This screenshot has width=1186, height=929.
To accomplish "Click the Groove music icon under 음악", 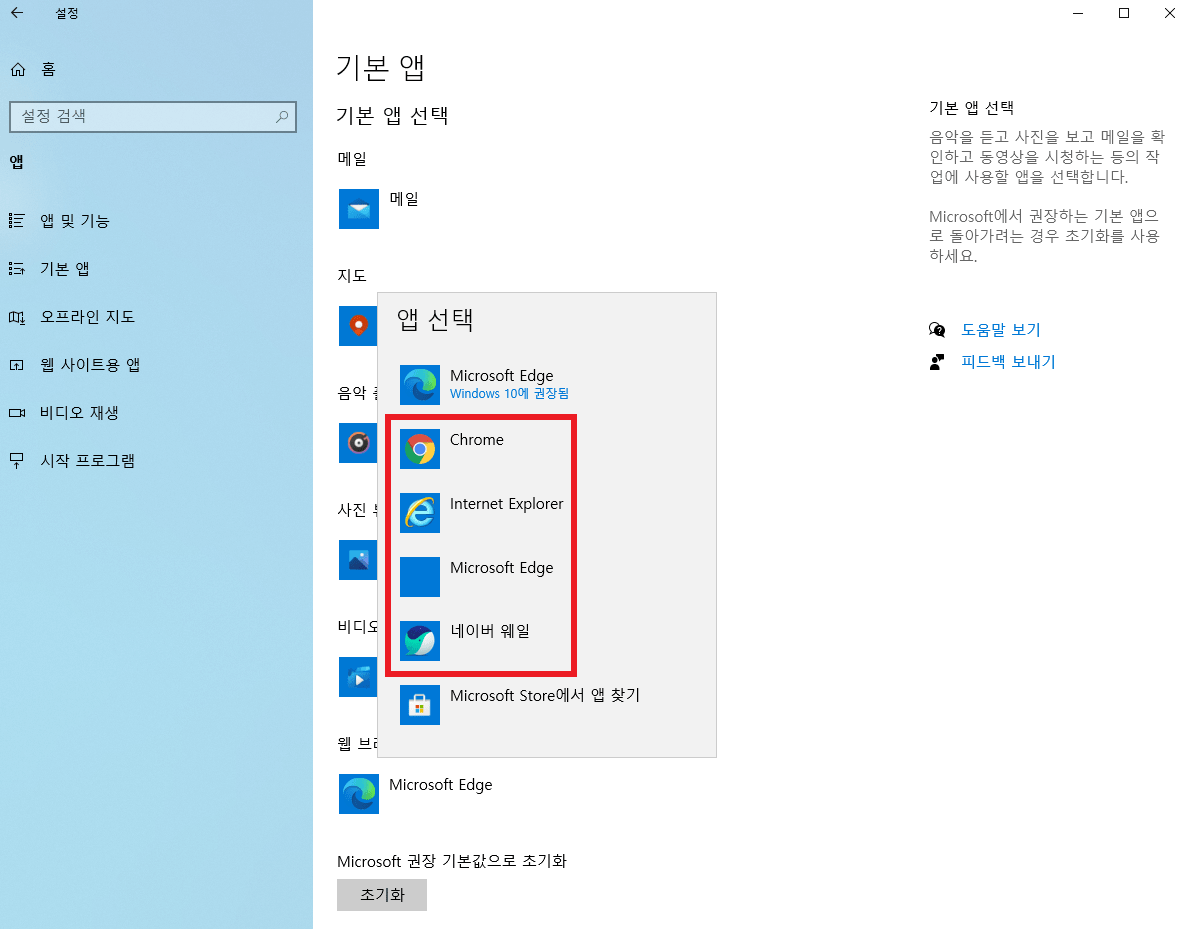I will (358, 443).
